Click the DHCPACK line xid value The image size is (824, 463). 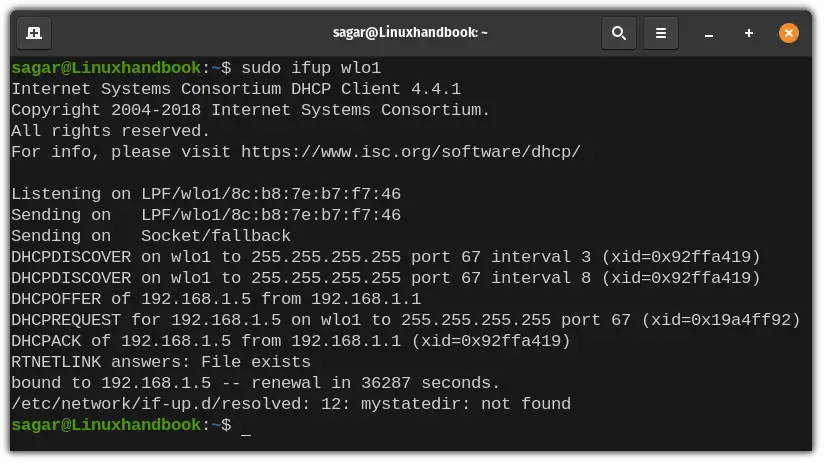(491, 341)
